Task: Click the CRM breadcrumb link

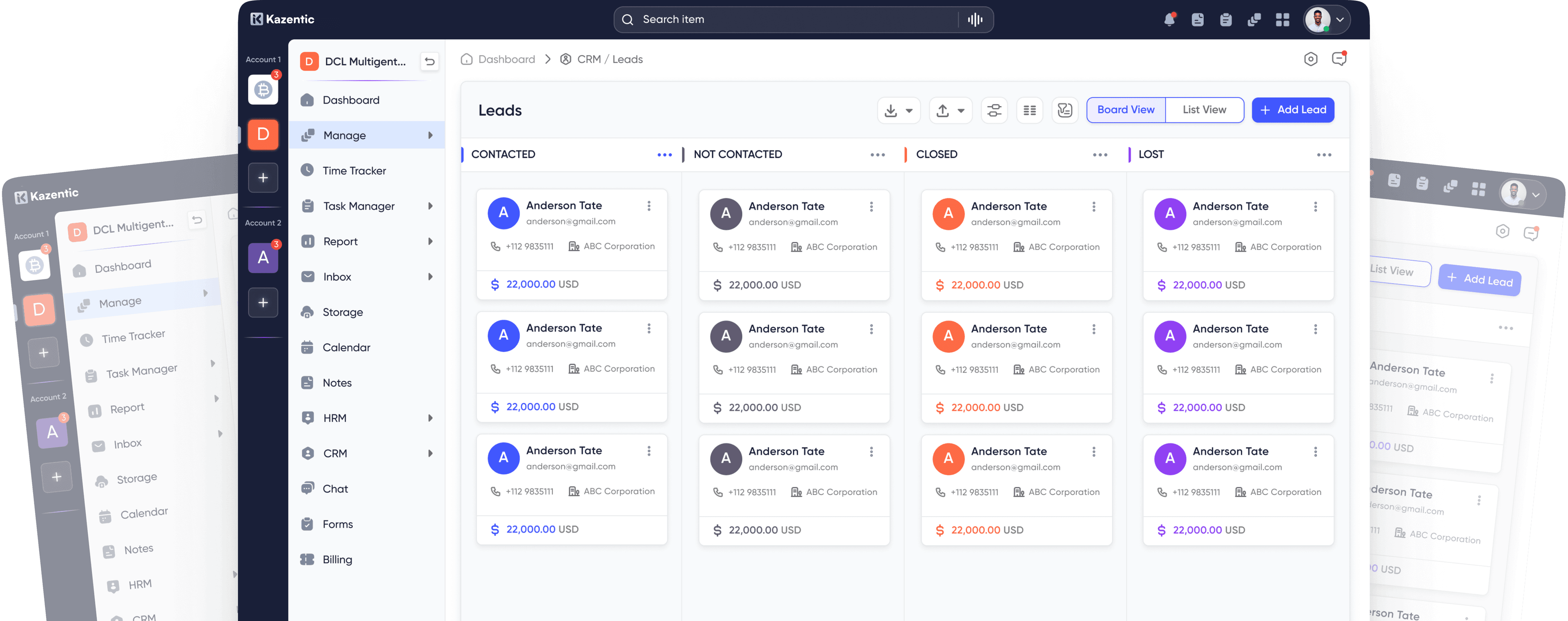Action: coord(588,59)
